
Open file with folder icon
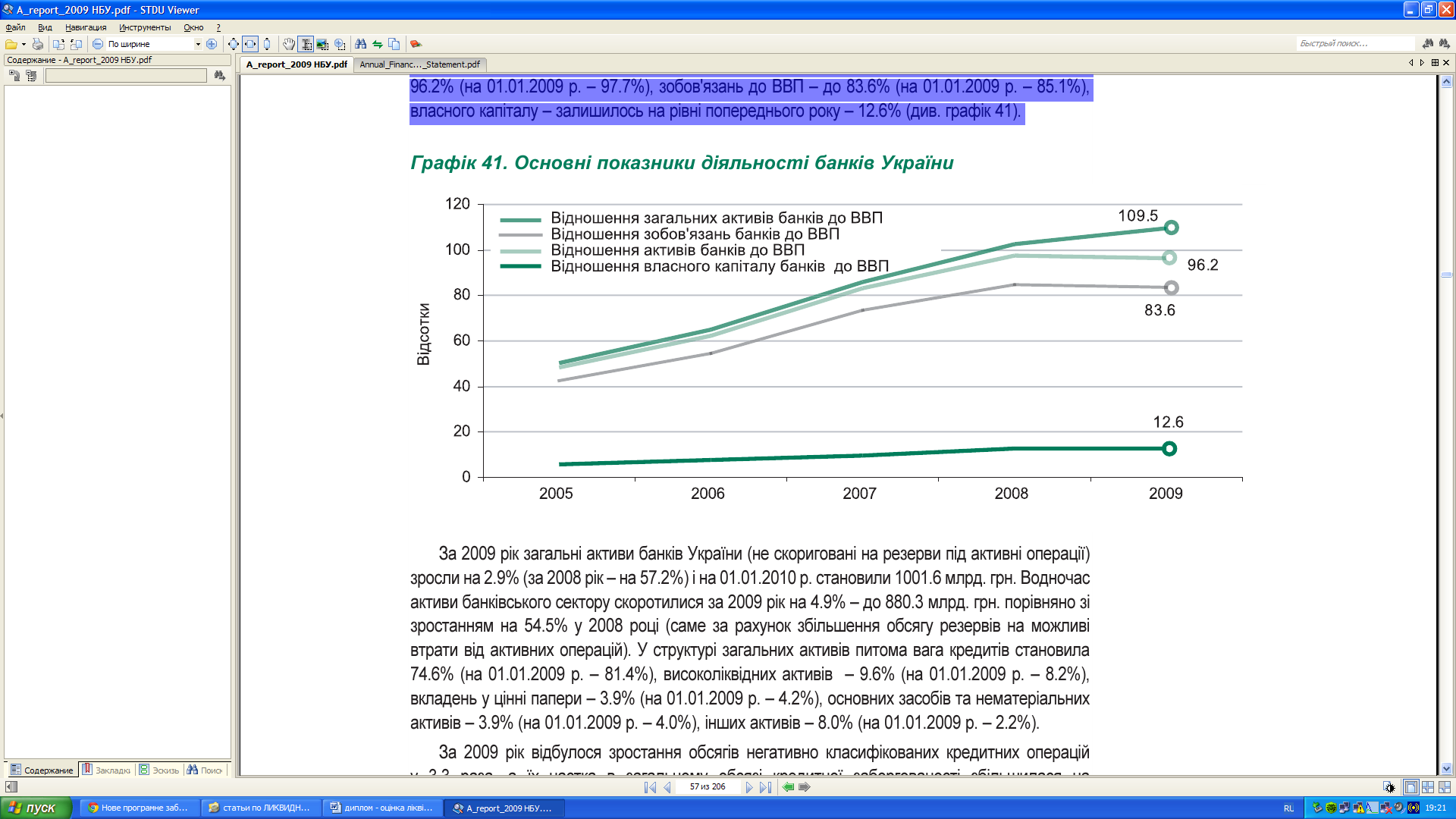coord(11,44)
